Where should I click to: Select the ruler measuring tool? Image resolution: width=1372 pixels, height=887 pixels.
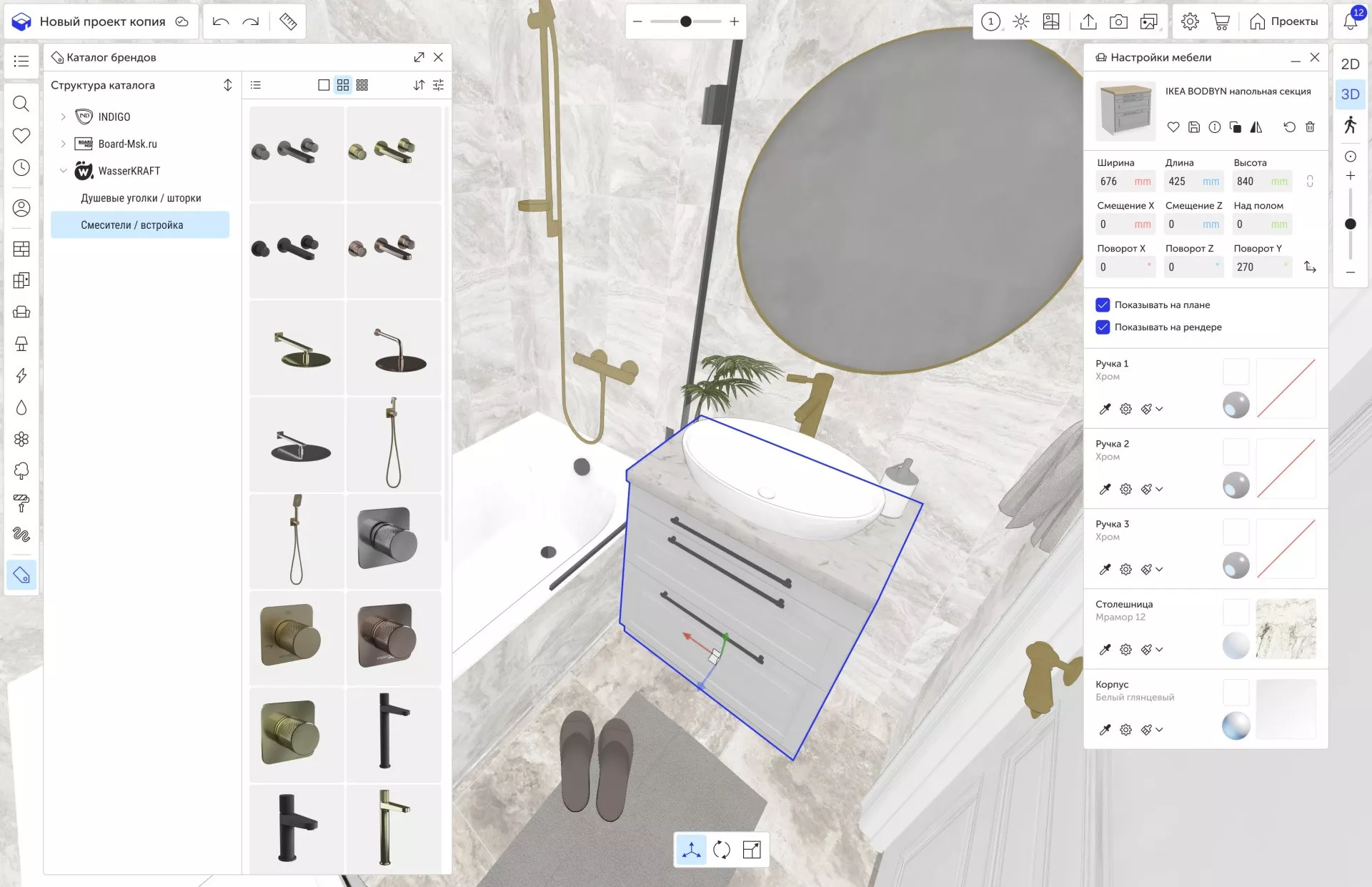[288, 21]
